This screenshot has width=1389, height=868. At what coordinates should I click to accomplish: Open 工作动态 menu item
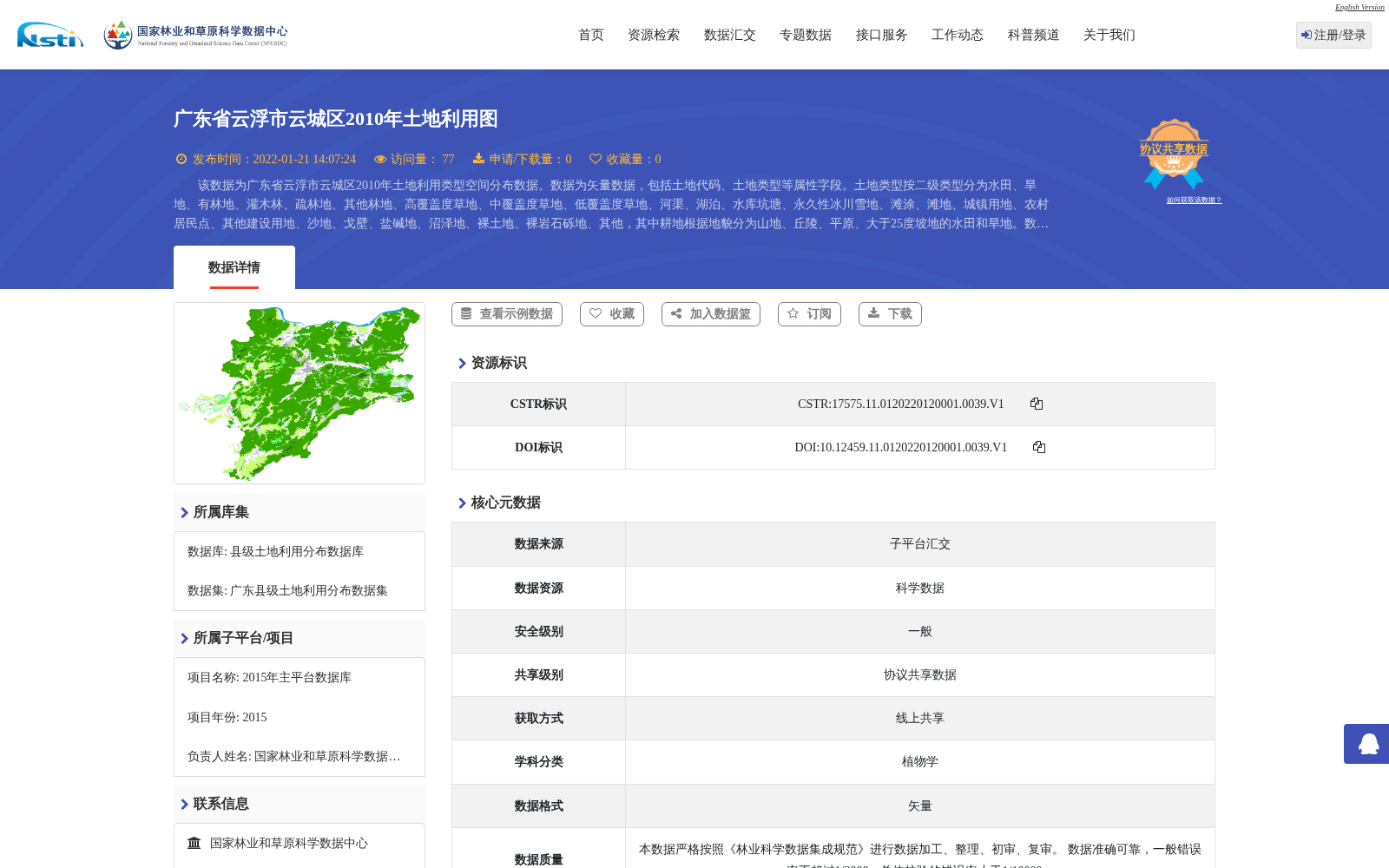point(958,35)
